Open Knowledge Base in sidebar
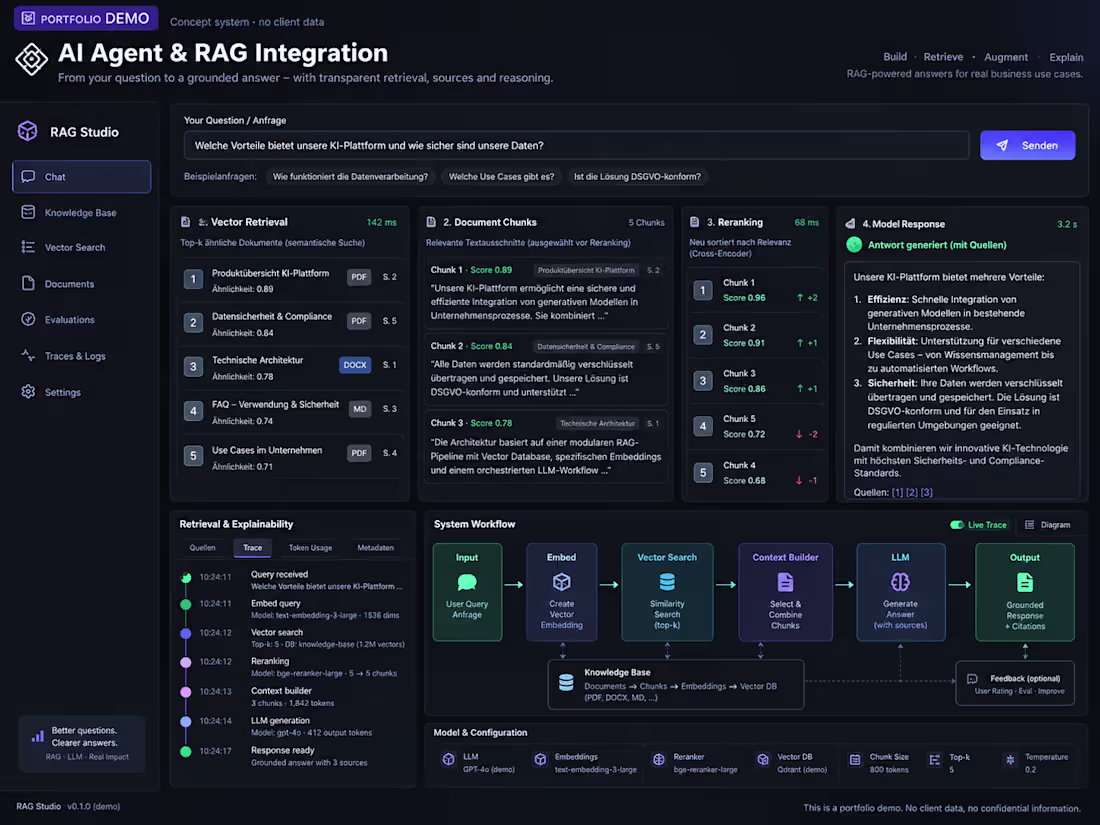Screen dimensions: 1100x825 click(x=81, y=213)
